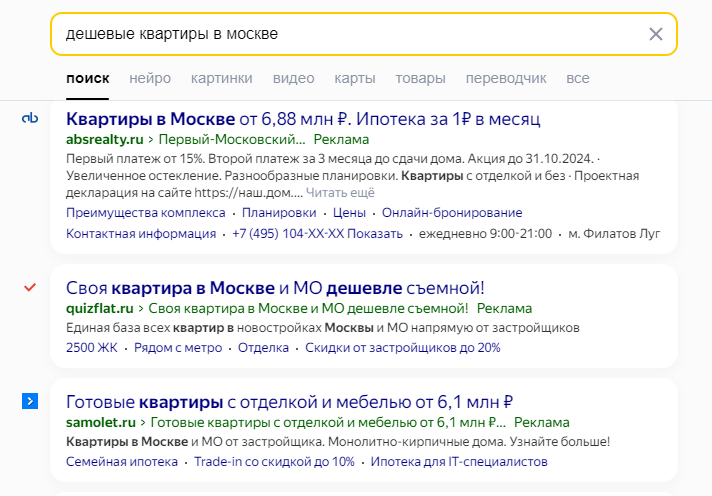Open the 'переводчик' tab

click(506, 78)
